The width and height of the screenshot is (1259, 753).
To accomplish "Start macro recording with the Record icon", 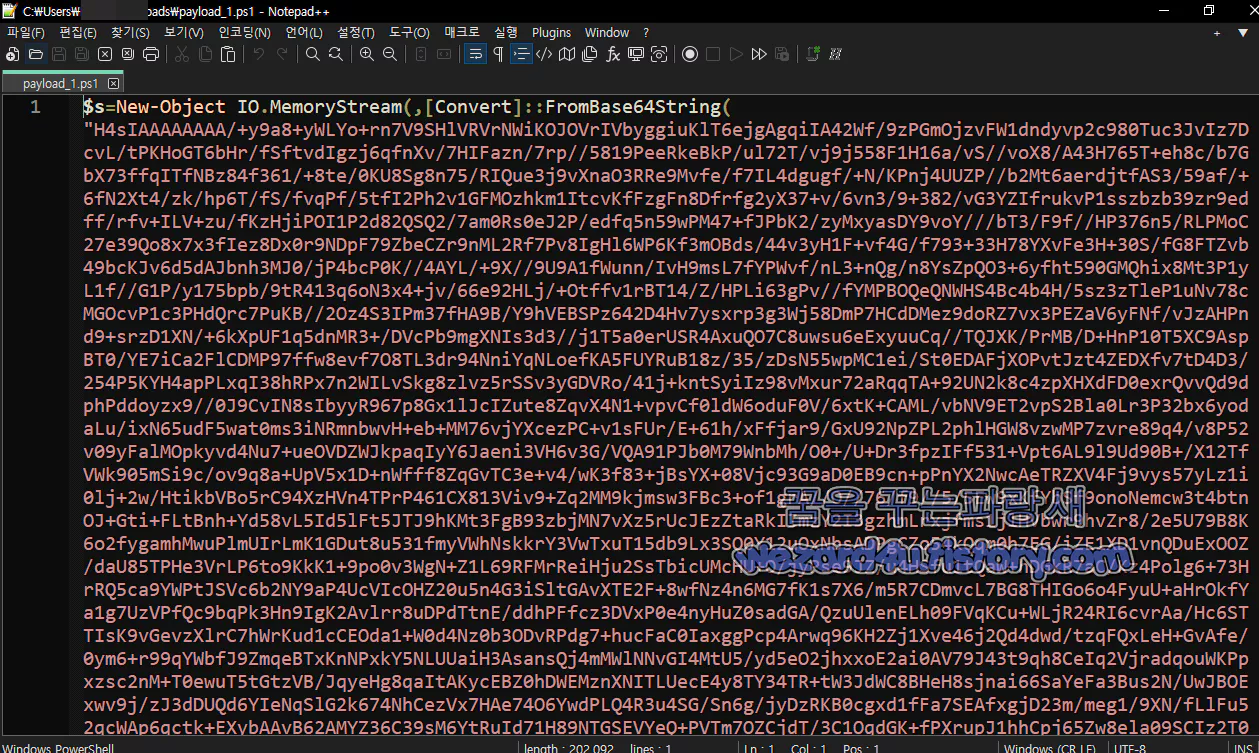I will coord(690,54).
